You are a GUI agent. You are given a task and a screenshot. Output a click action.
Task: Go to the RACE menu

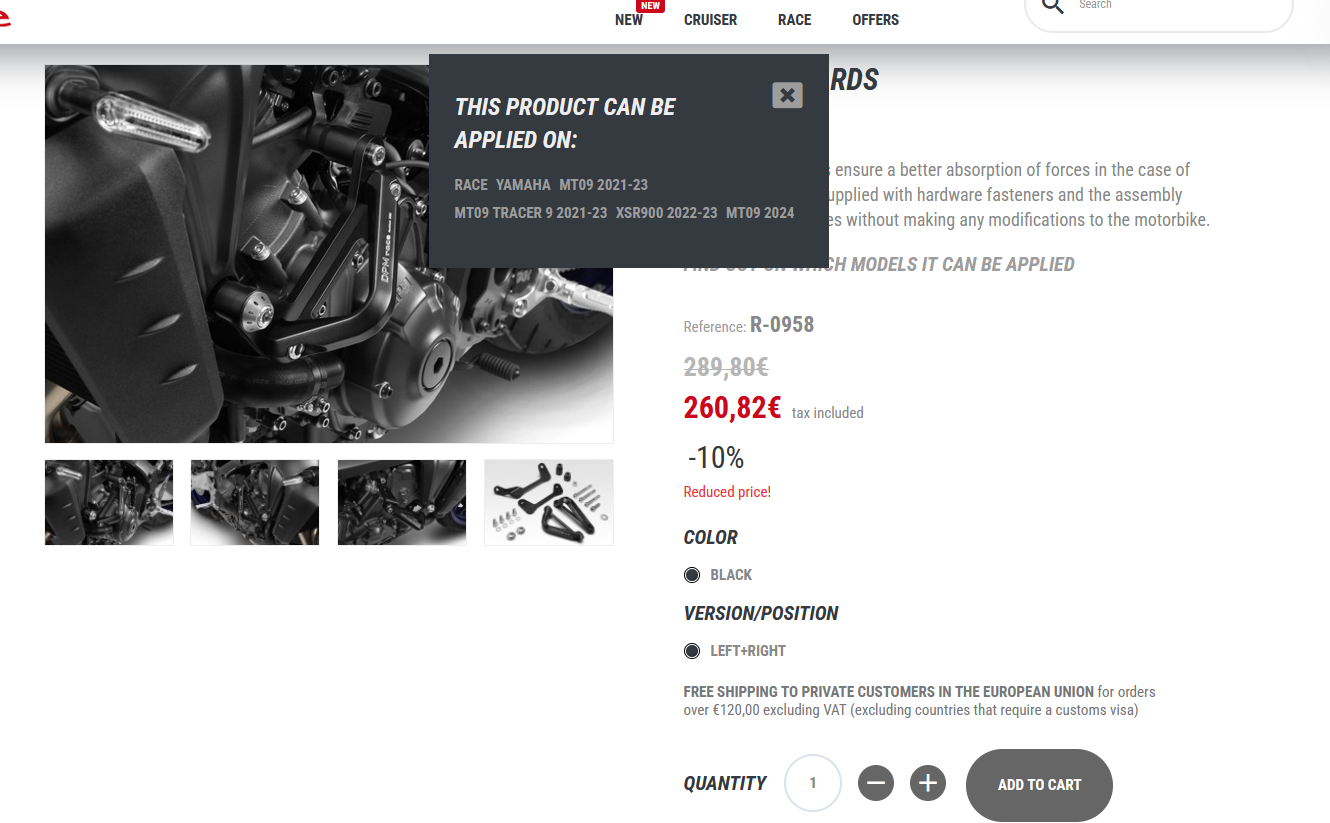point(795,20)
